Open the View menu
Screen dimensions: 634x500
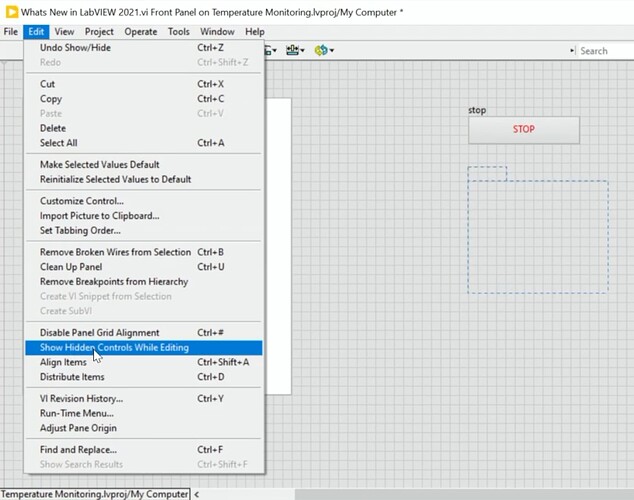point(64,32)
